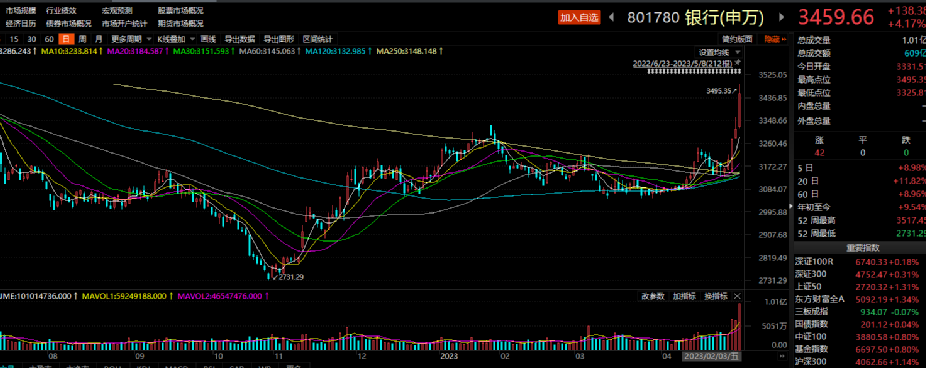Viewport: 926px width, 368px height.
Task: Open the 设置均线 dropdown
Action: [718, 52]
